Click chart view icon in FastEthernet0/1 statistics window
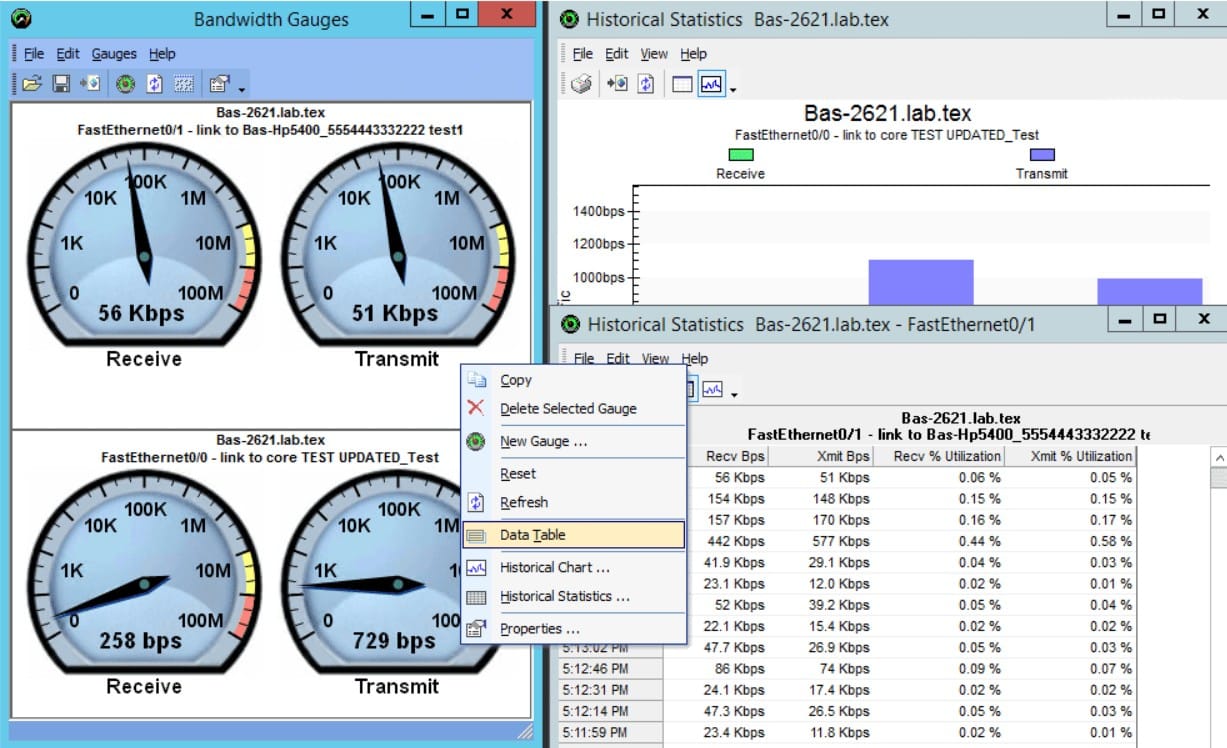This screenshot has width=1227, height=748. (x=713, y=388)
